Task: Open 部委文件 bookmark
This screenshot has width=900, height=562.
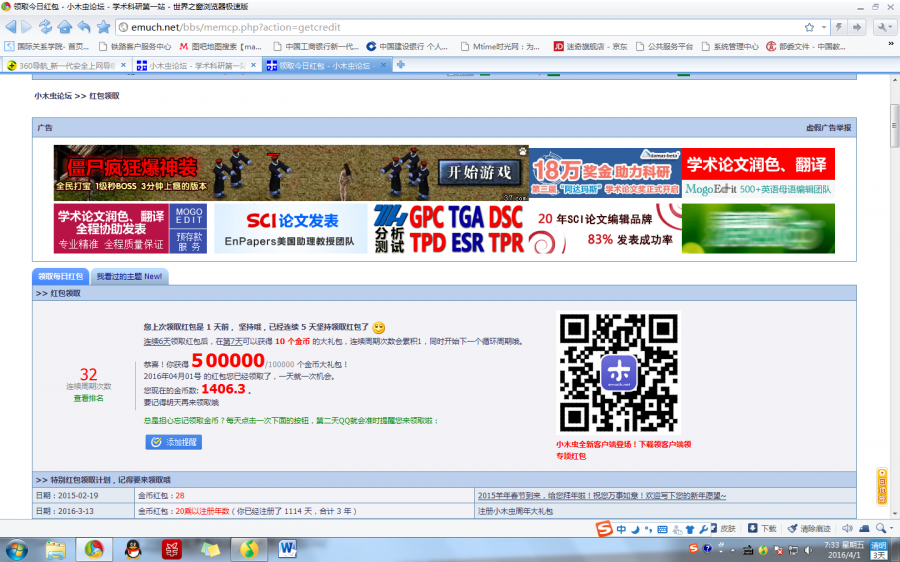Action: pyautogui.click(x=806, y=46)
